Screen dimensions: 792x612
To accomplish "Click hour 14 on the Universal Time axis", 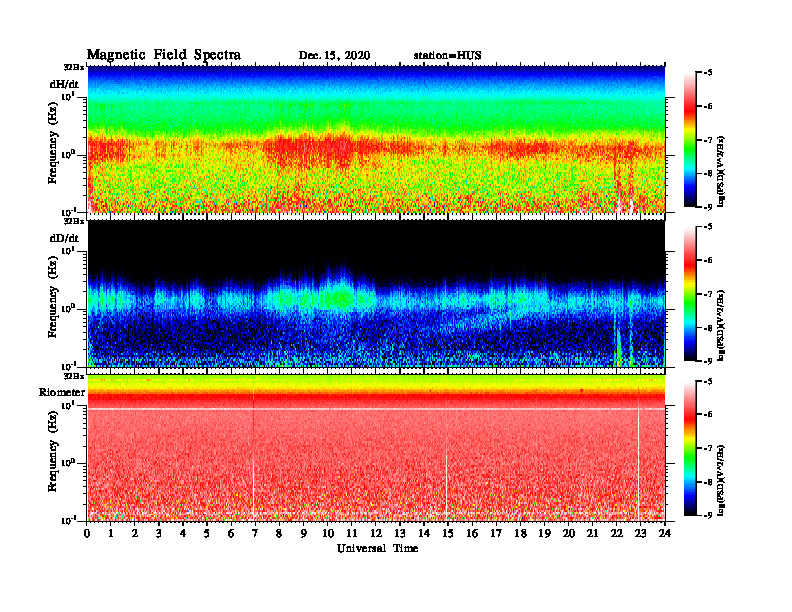I will [x=424, y=534].
